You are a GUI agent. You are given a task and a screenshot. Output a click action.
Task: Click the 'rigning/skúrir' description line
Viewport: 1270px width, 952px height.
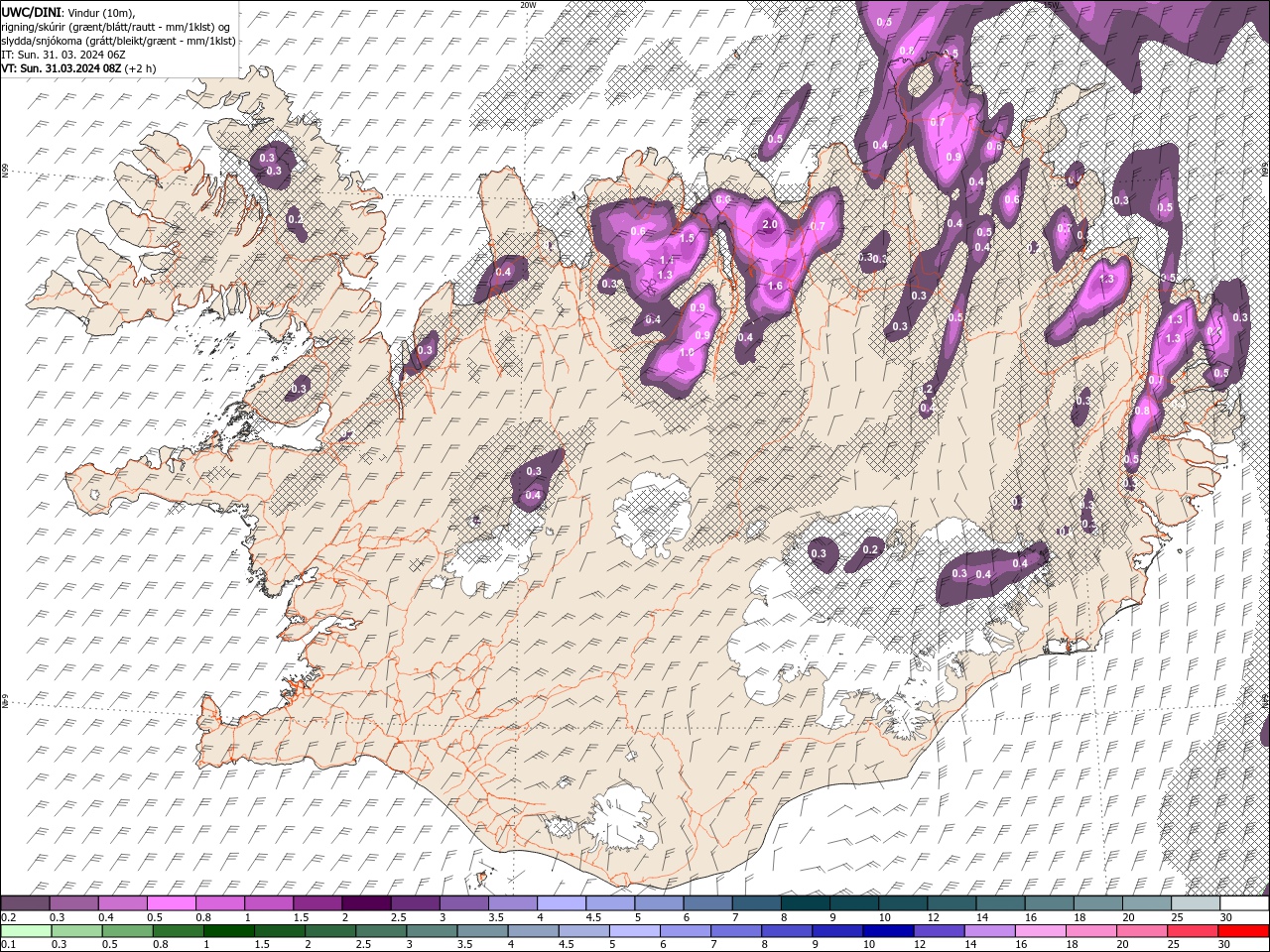click(116, 26)
